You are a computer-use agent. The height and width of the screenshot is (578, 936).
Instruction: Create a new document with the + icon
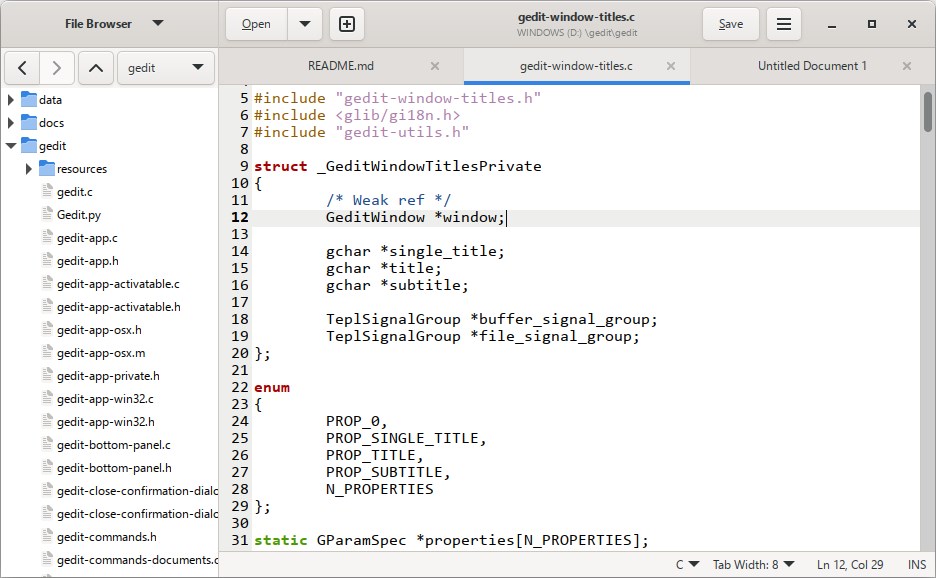pos(346,24)
